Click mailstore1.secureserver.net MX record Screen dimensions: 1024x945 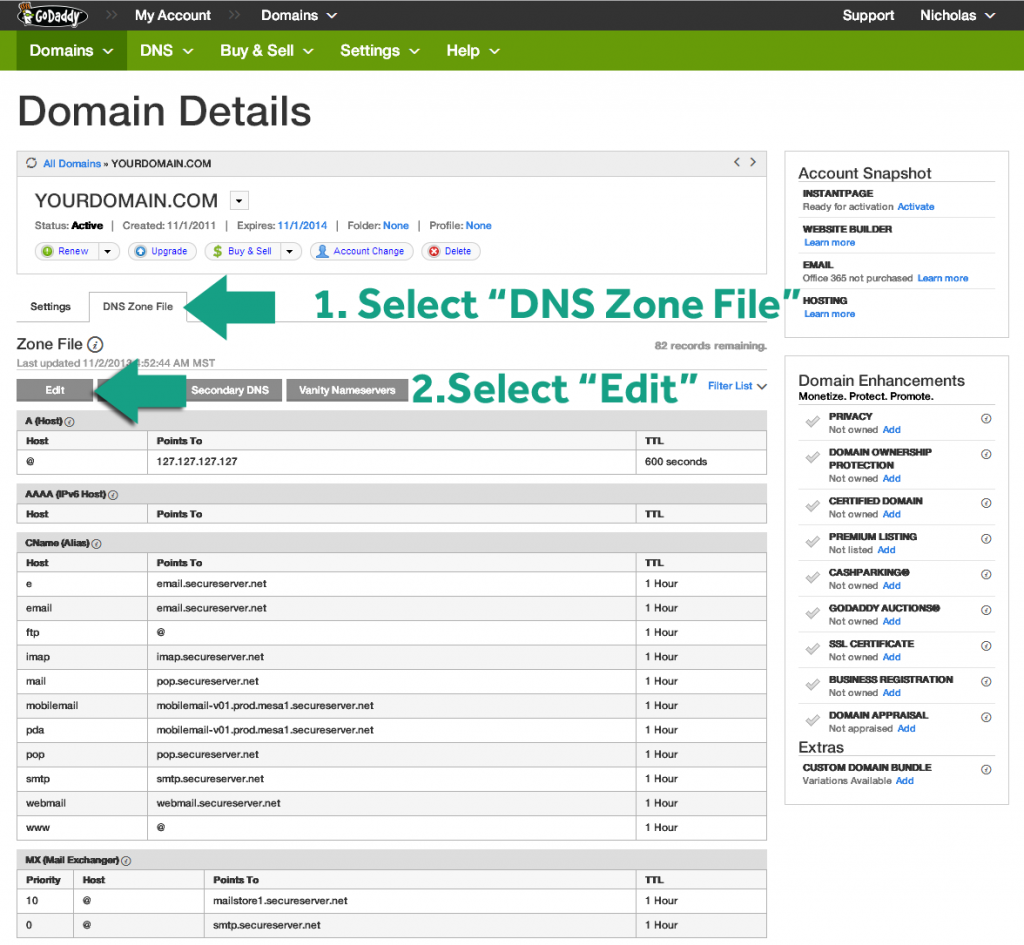tap(280, 901)
